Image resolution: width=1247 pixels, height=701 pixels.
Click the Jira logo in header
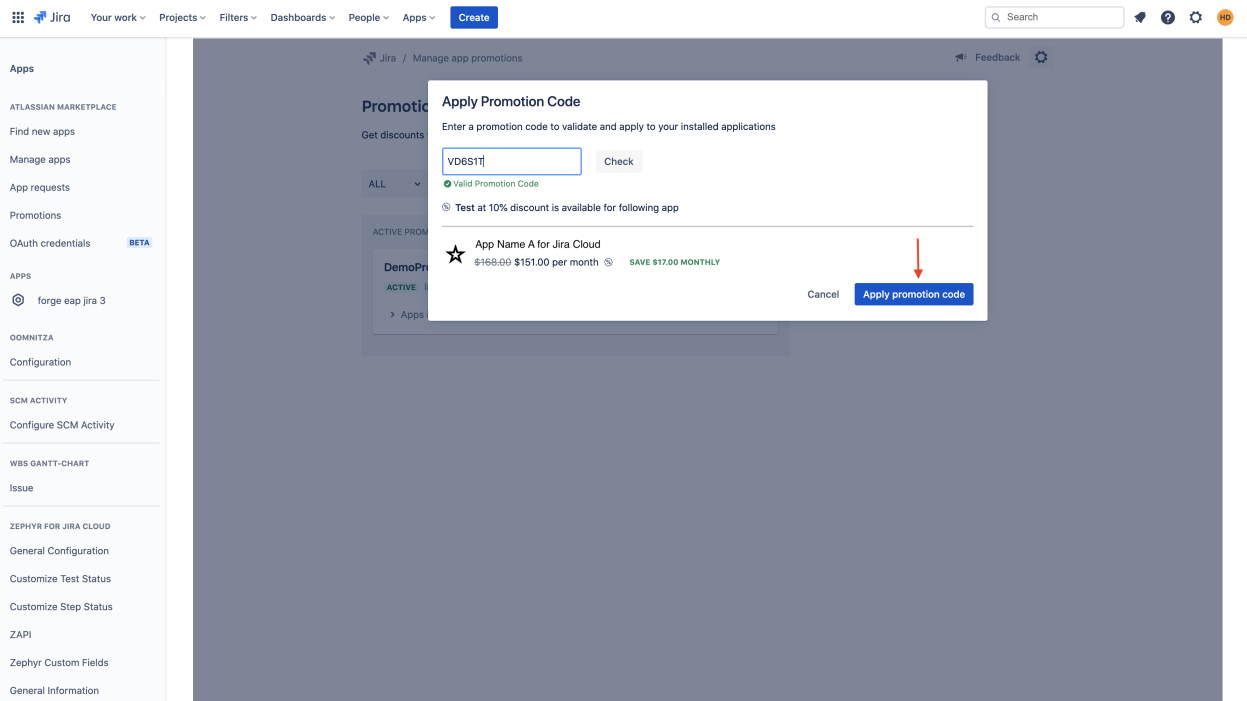point(52,17)
